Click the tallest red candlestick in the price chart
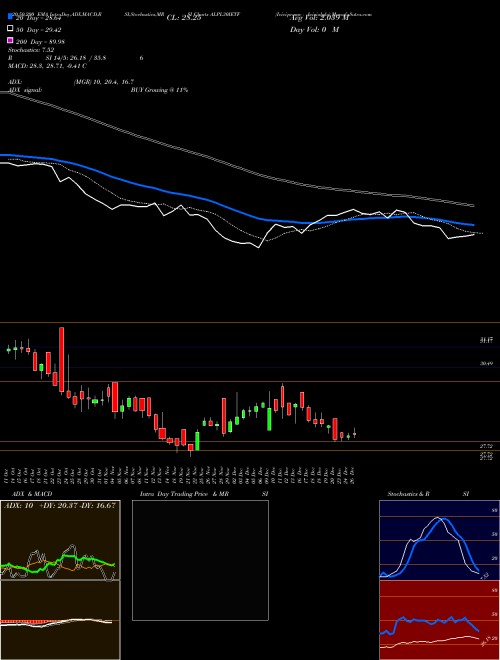The image size is (500, 660). [61, 360]
